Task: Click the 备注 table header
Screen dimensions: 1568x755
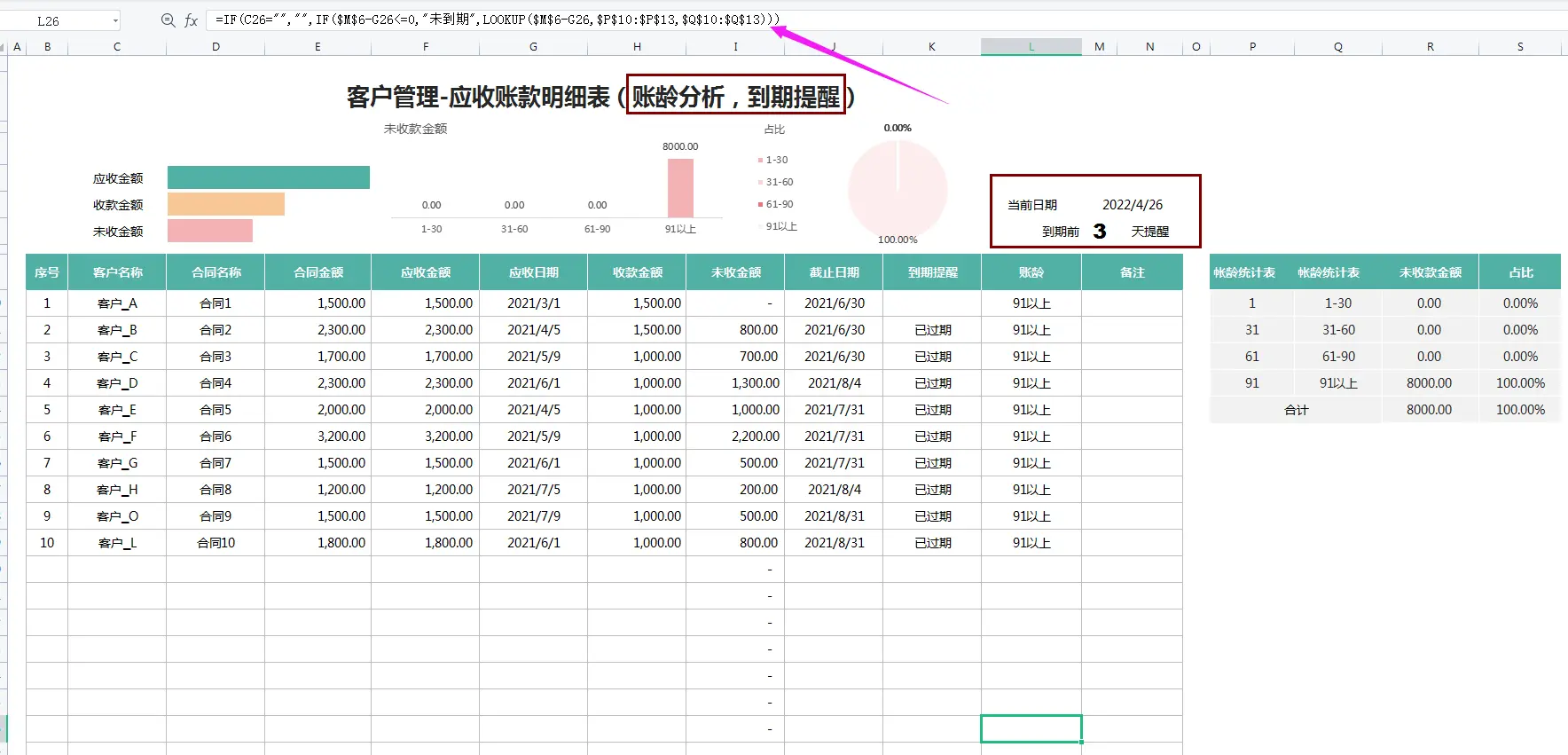Action: pos(1133,272)
